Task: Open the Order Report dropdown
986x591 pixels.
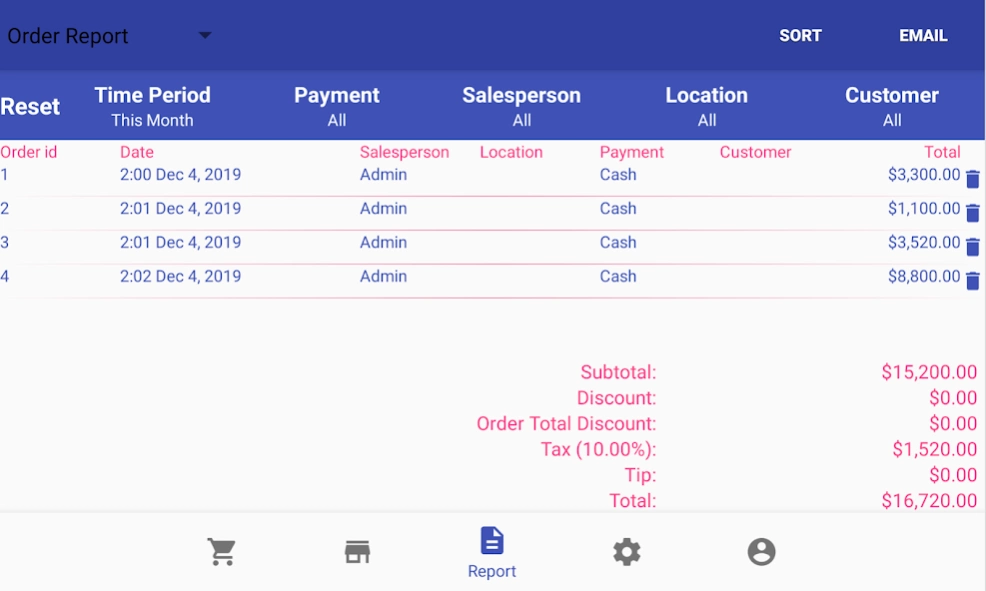Action: [x=110, y=36]
